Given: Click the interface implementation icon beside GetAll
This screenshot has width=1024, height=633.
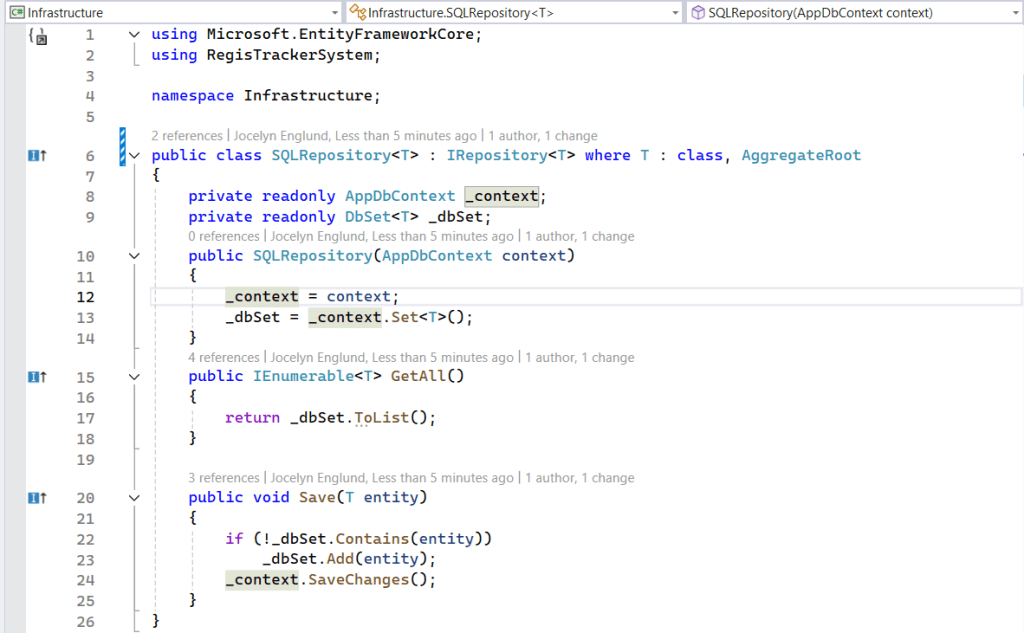Looking at the screenshot, I should click(38, 377).
